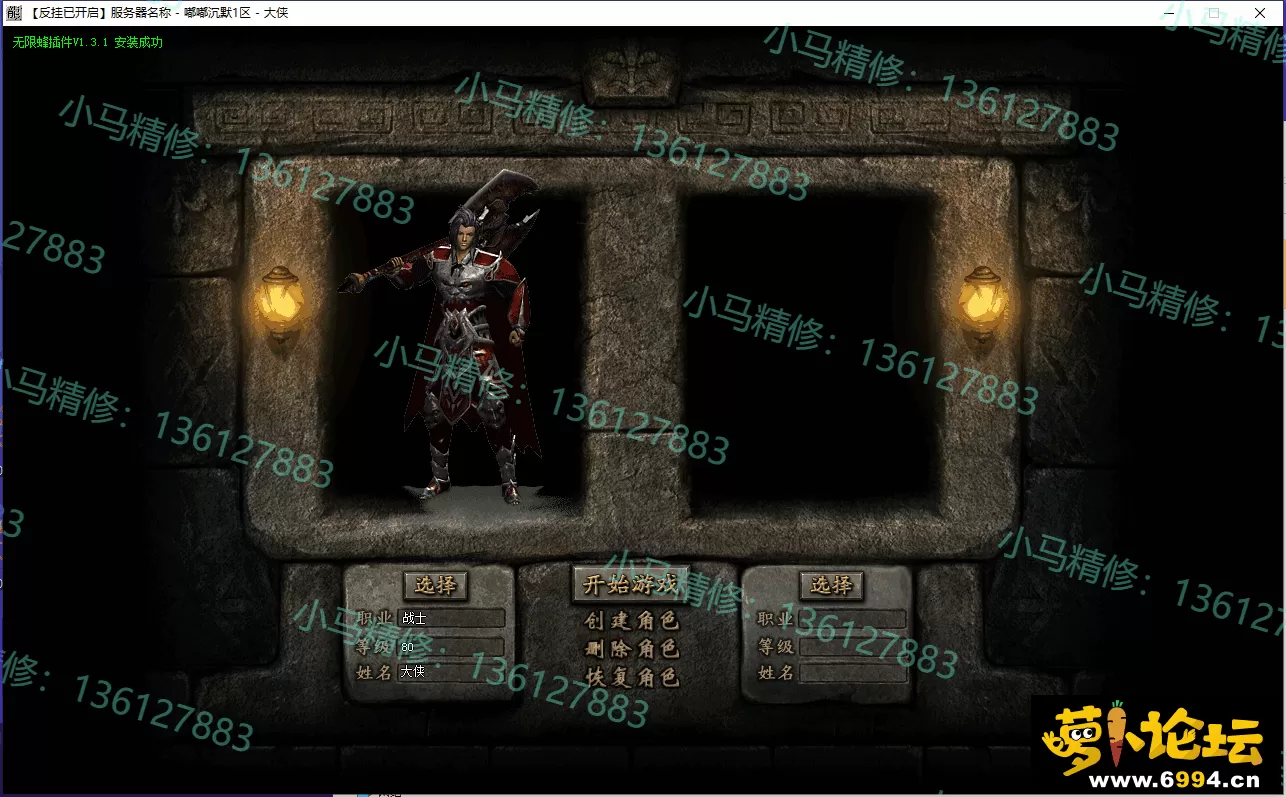Click the 无限蜂插件V1.3.1 安装成功 status text
The image size is (1286, 797).
coord(88,43)
